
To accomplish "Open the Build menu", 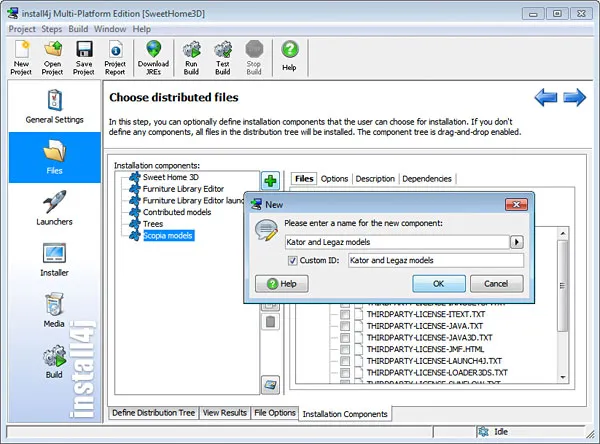I will 78,29.
